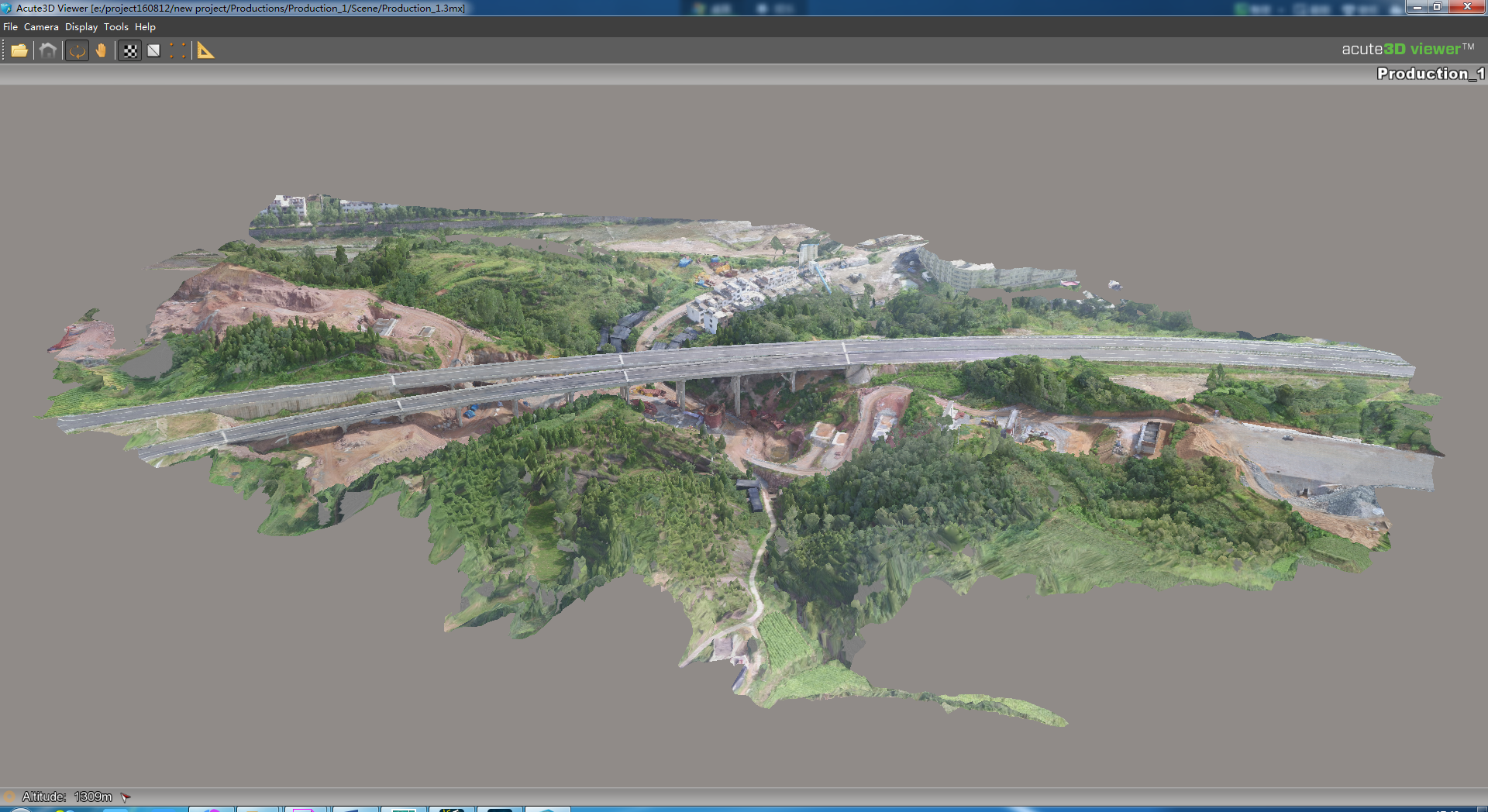Reset view with the home icon
The image size is (1488, 812).
(x=48, y=51)
